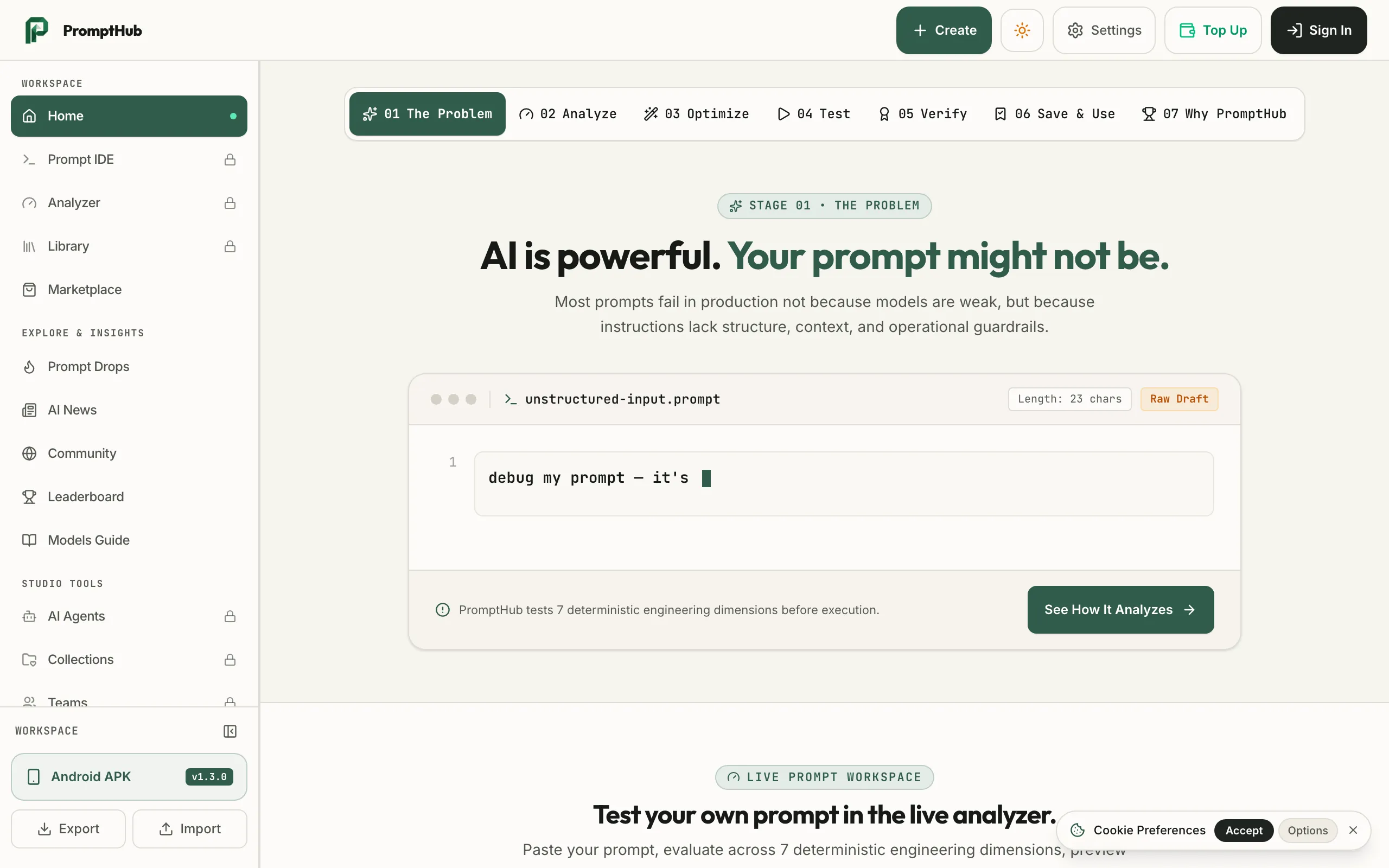
Task: Switch to the 05 Verify tab
Action: click(x=922, y=114)
